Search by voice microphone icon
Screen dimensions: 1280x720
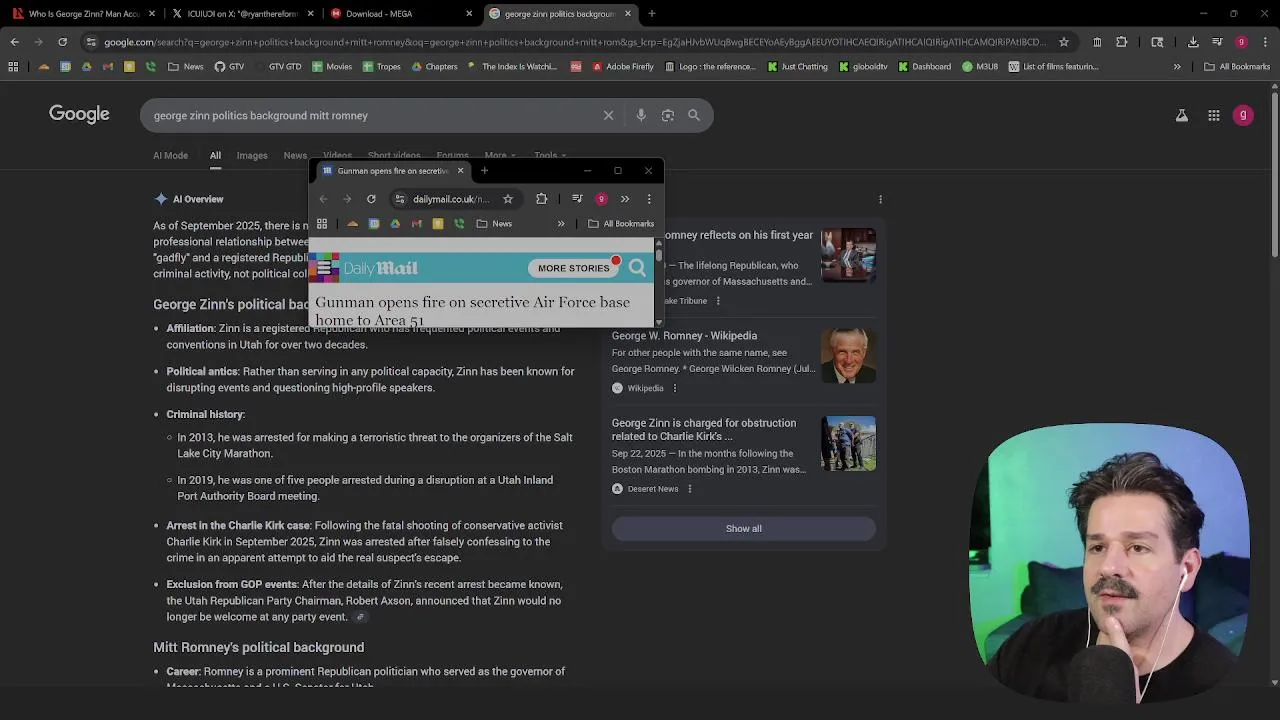click(x=641, y=115)
